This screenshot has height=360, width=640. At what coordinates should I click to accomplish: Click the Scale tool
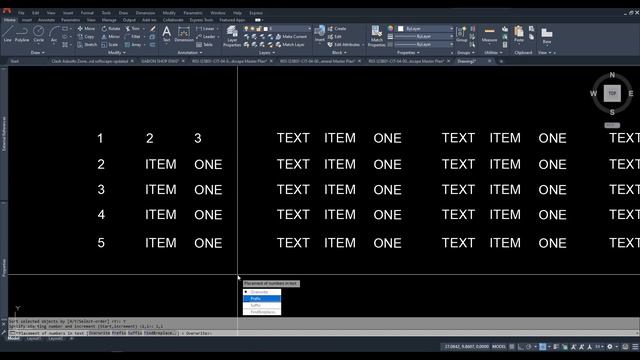pyautogui.click(x=110, y=44)
